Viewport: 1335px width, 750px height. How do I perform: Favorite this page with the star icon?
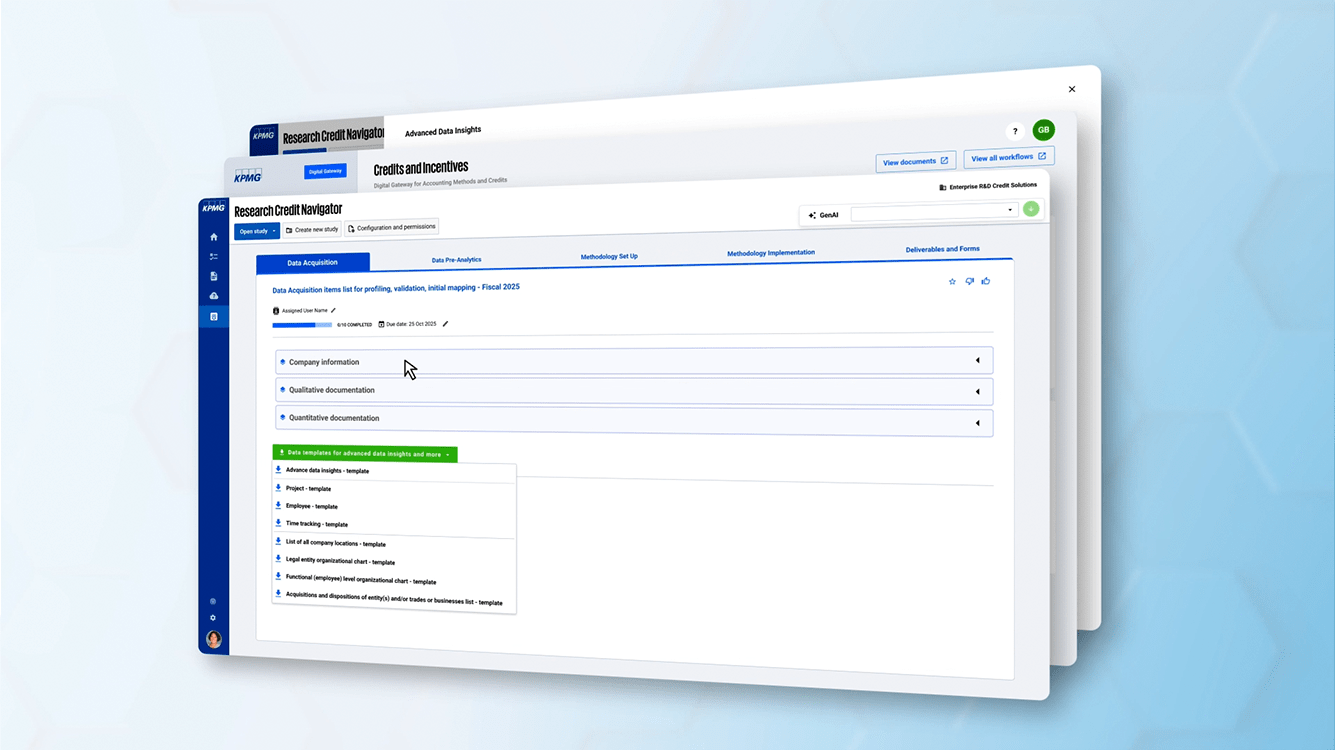tap(952, 282)
